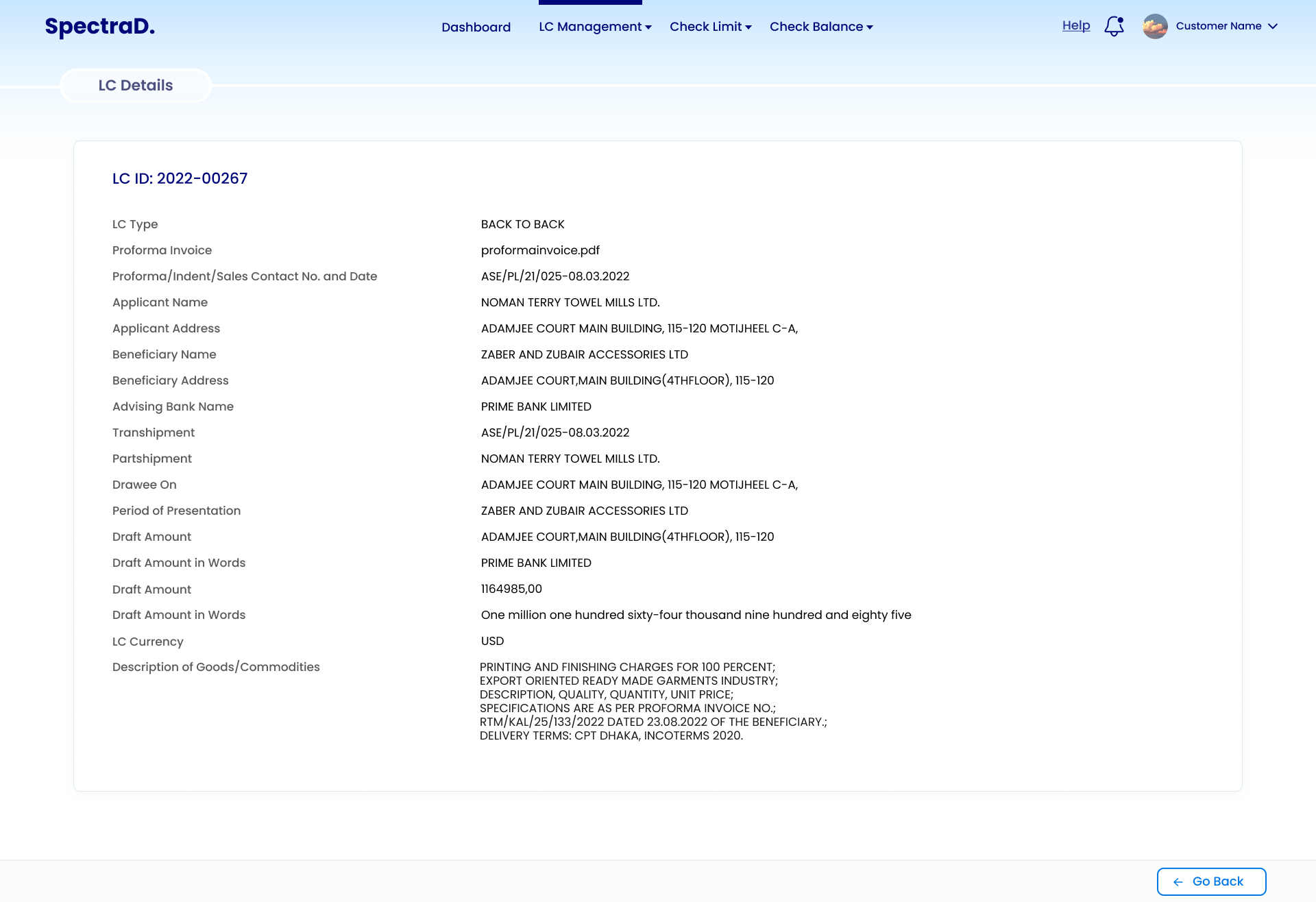Open the Check Balance dropdown
1316x902 pixels.
[821, 27]
